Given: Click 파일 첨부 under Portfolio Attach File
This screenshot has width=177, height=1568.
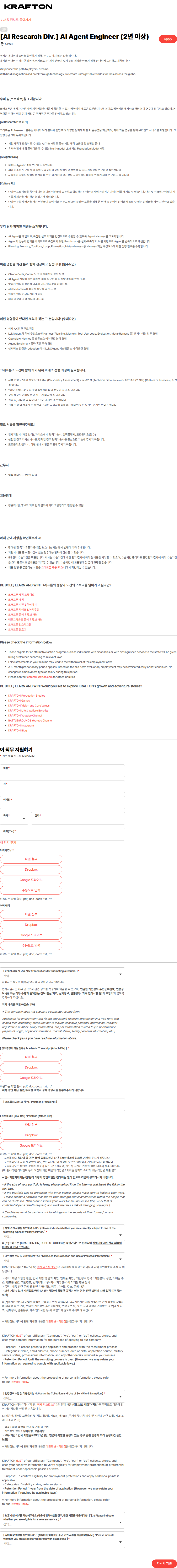Looking at the screenshot, I should point(31,1125).
